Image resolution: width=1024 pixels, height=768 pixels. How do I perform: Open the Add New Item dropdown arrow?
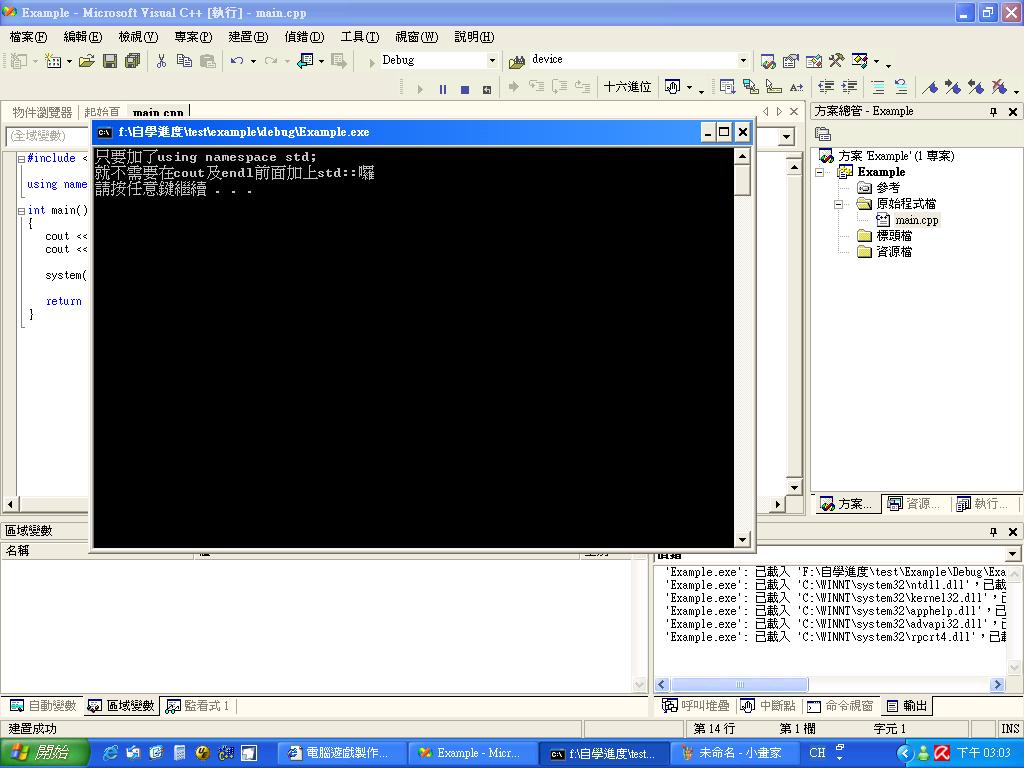pyautogui.click(x=69, y=61)
